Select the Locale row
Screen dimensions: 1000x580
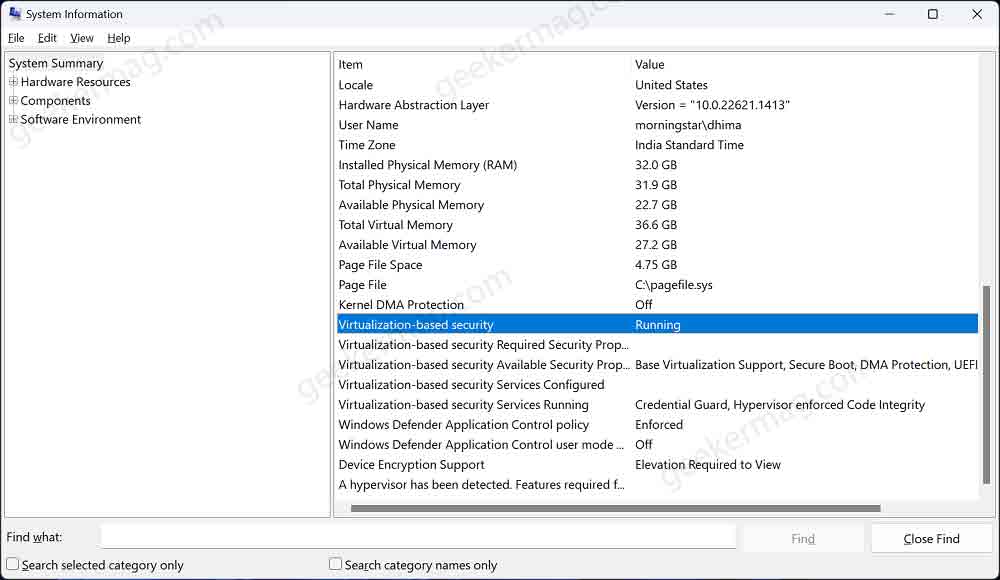pos(658,85)
